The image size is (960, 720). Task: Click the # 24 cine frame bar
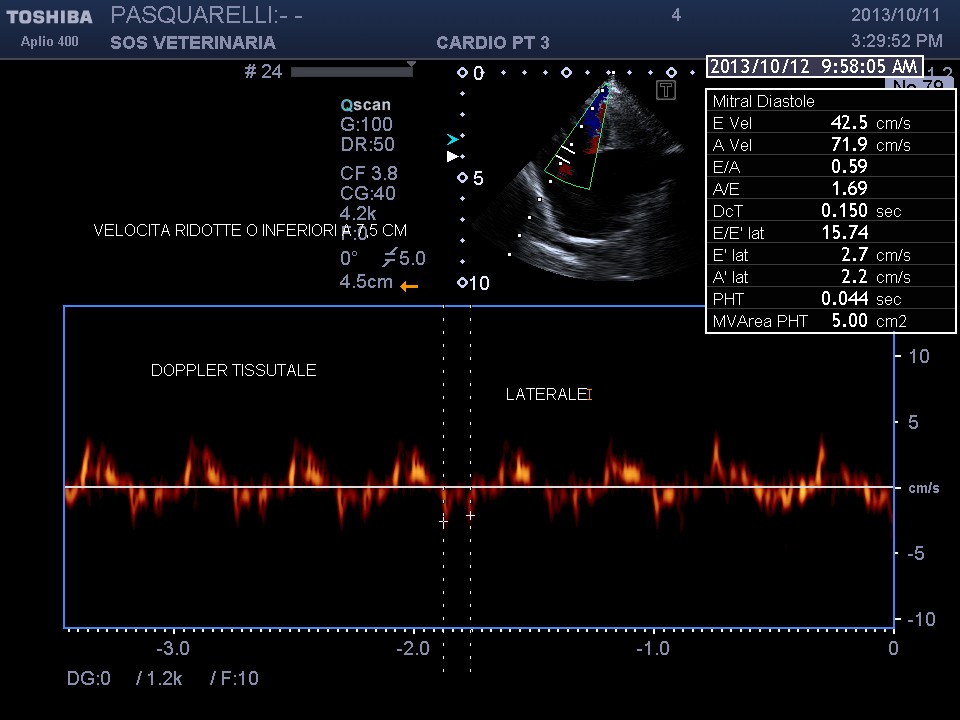coord(350,72)
